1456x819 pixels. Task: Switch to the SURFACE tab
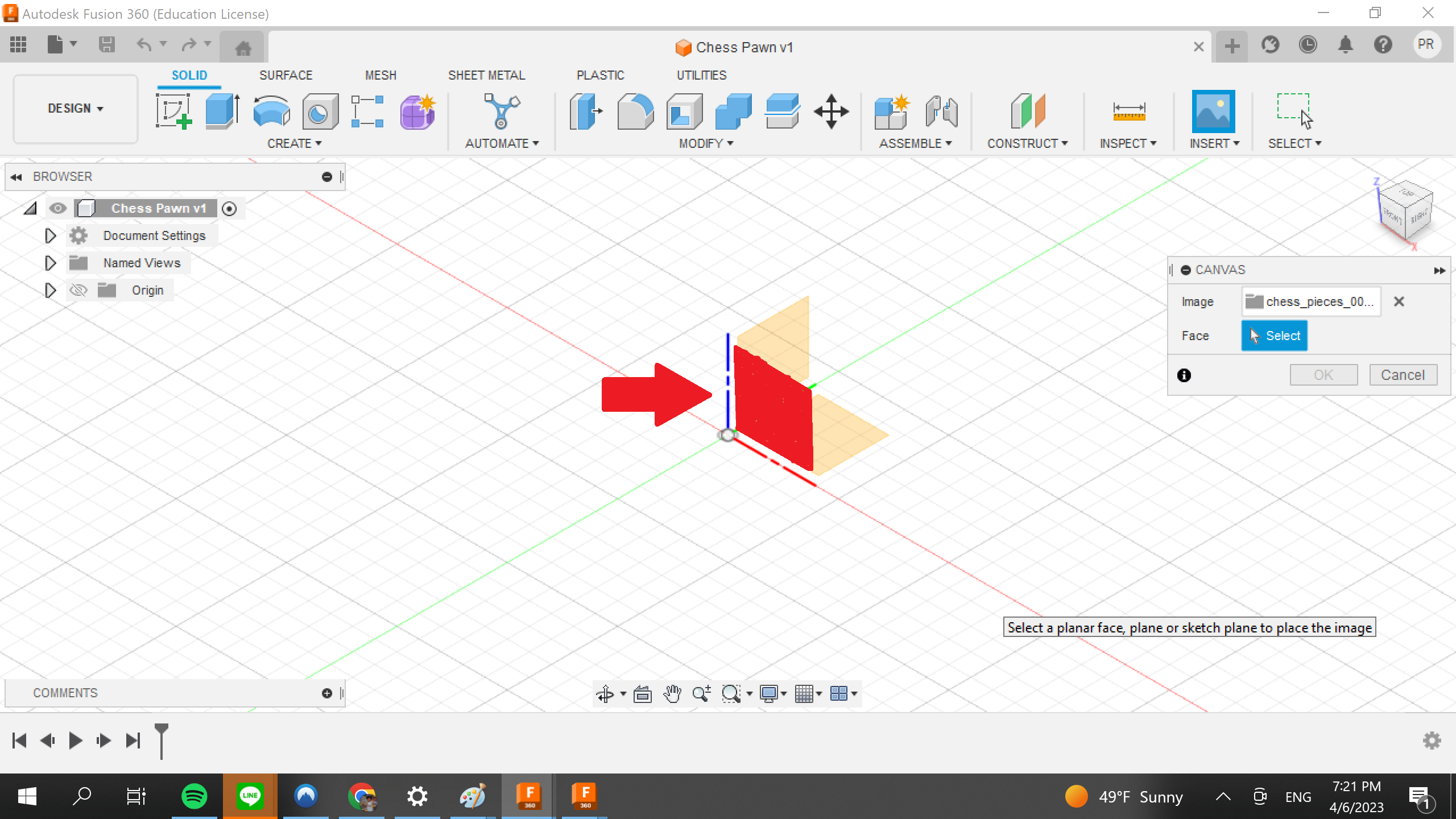pyautogui.click(x=286, y=75)
